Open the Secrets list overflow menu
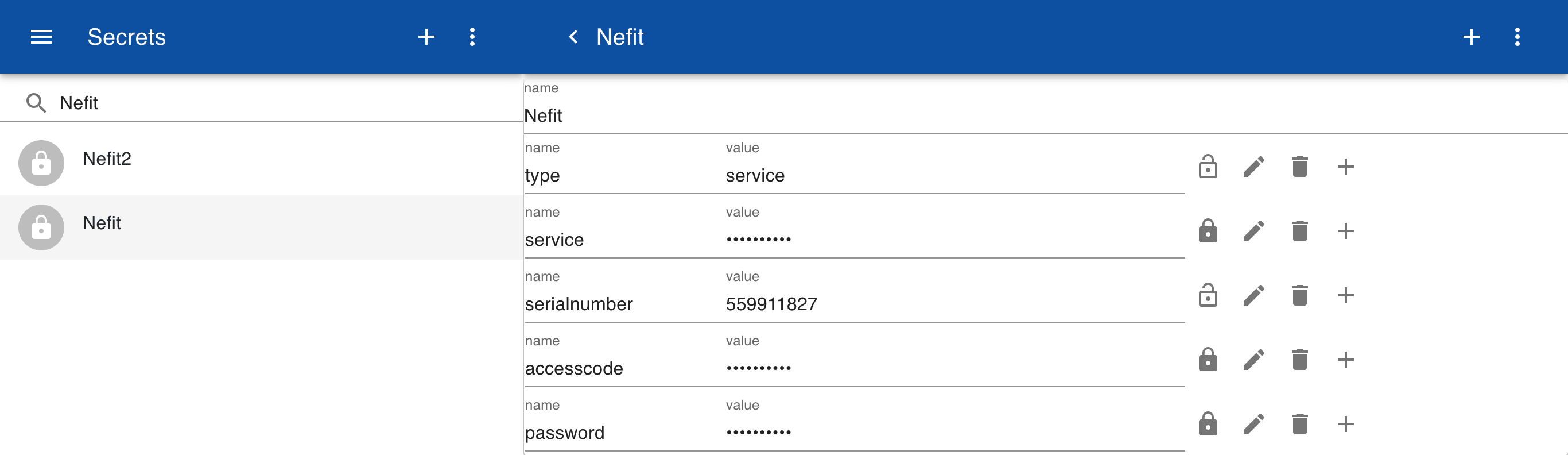Screen dimensions: 1568x455 click(x=472, y=37)
